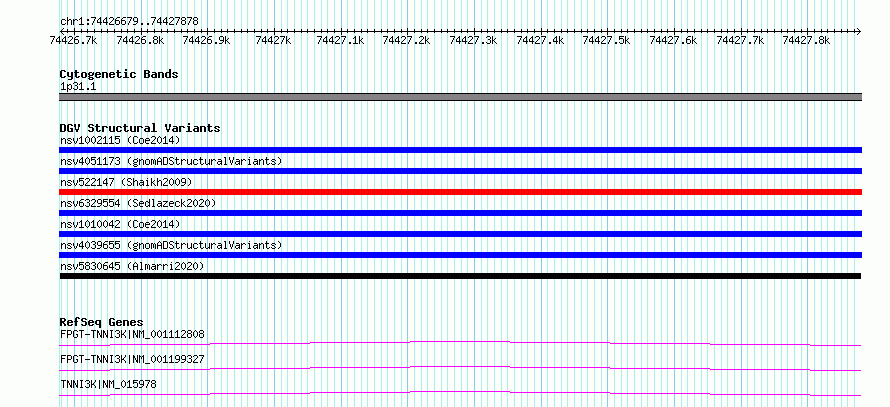Viewport: 890px width, 407px height.
Task: Click the nsv4039655 gnomAD blue variant bar
Action: click(460, 255)
